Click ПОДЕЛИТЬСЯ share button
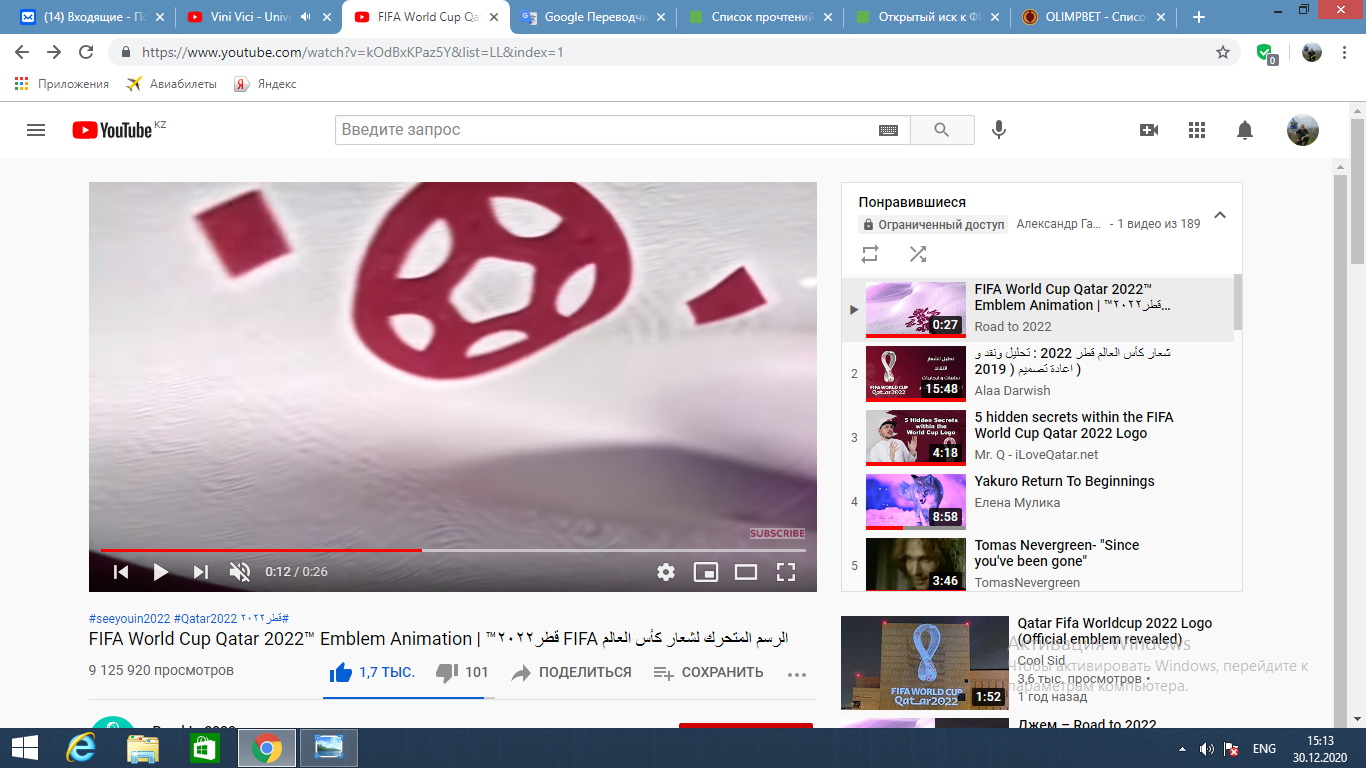 click(572, 673)
